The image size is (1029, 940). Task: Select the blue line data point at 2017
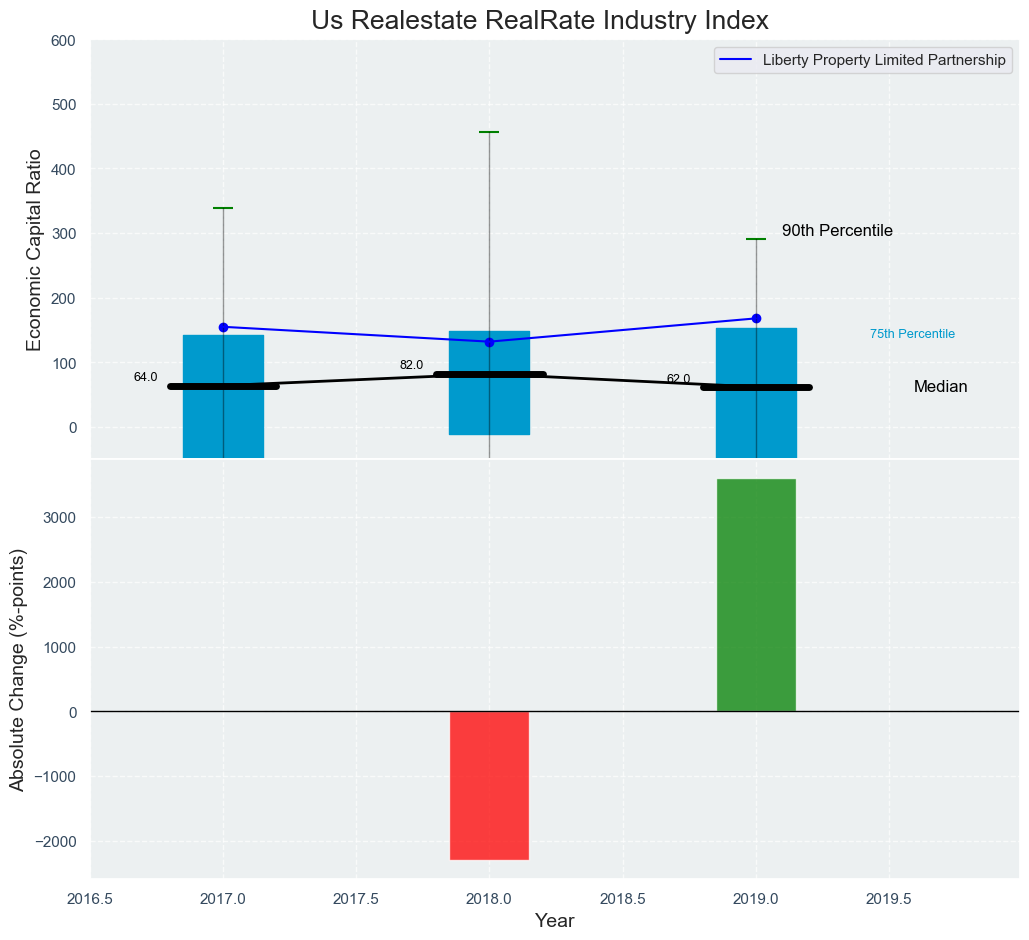(223, 327)
